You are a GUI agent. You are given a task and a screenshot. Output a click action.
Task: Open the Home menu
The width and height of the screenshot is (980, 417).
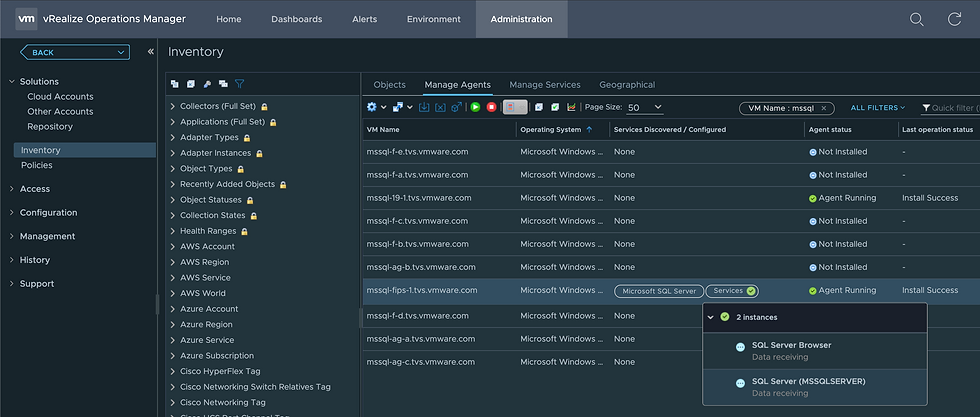click(x=229, y=19)
